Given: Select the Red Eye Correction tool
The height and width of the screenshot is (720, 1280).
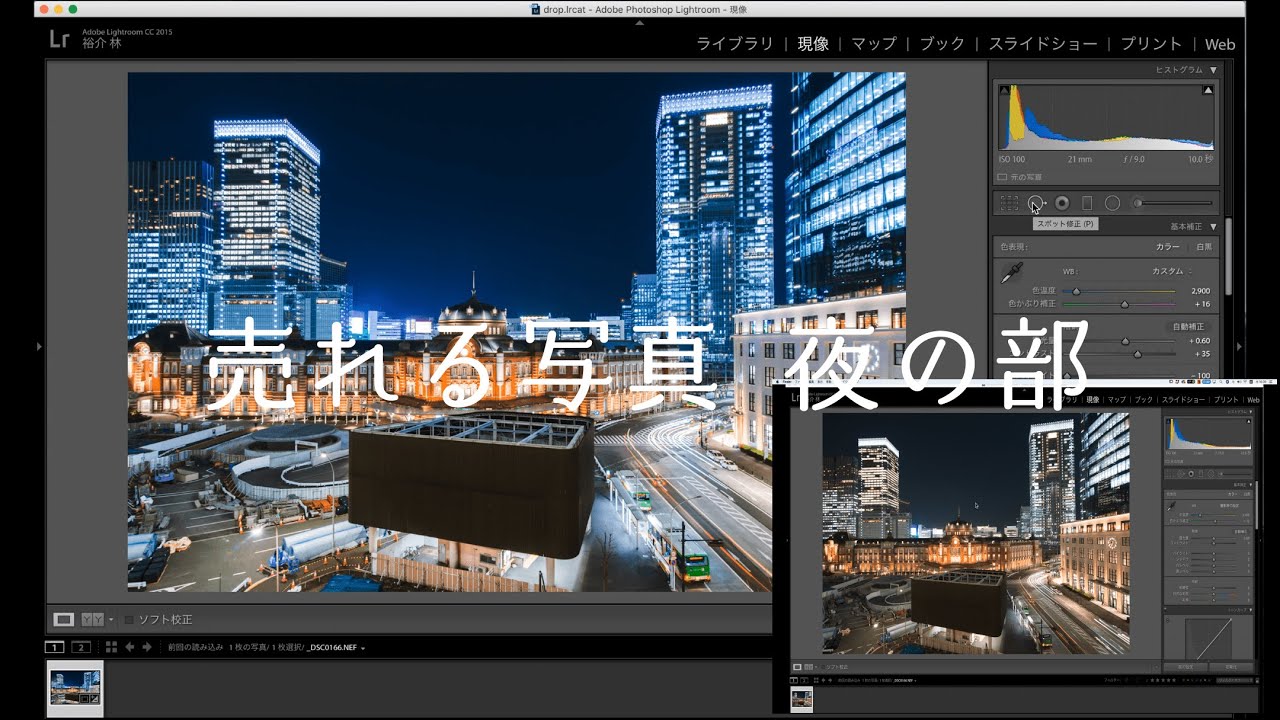Looking at the screenshot, I should click(x=1062, y=203).
